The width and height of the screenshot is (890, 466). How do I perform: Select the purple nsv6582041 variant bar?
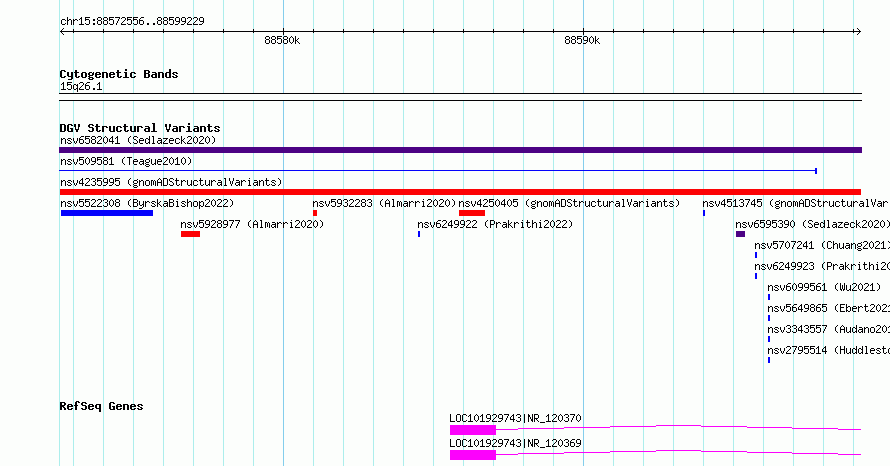460,150
